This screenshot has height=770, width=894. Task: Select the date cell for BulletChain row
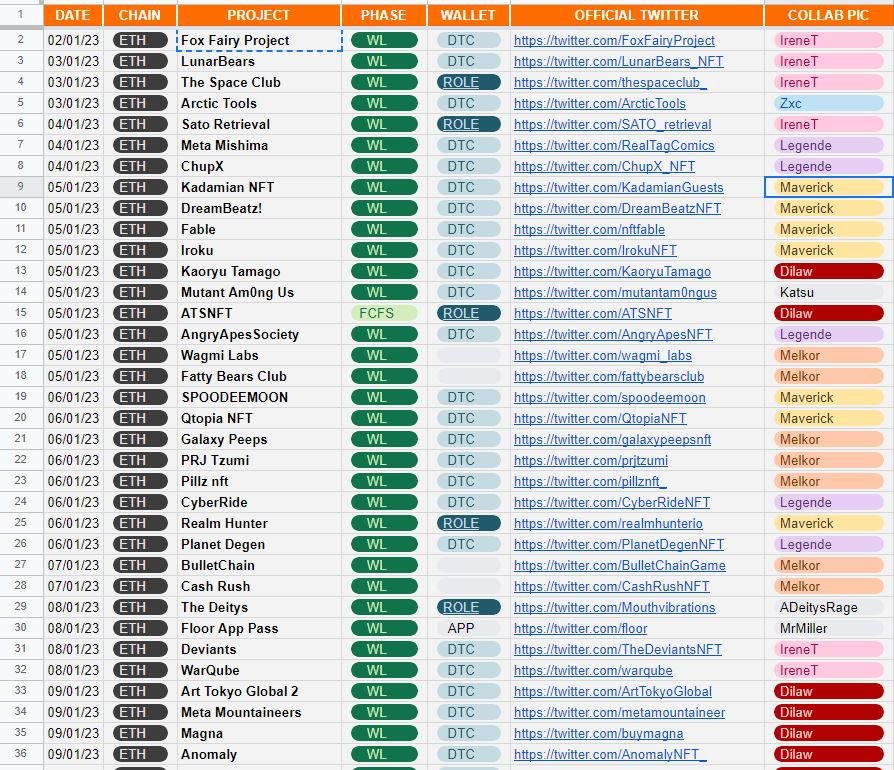tap(73, 565)
